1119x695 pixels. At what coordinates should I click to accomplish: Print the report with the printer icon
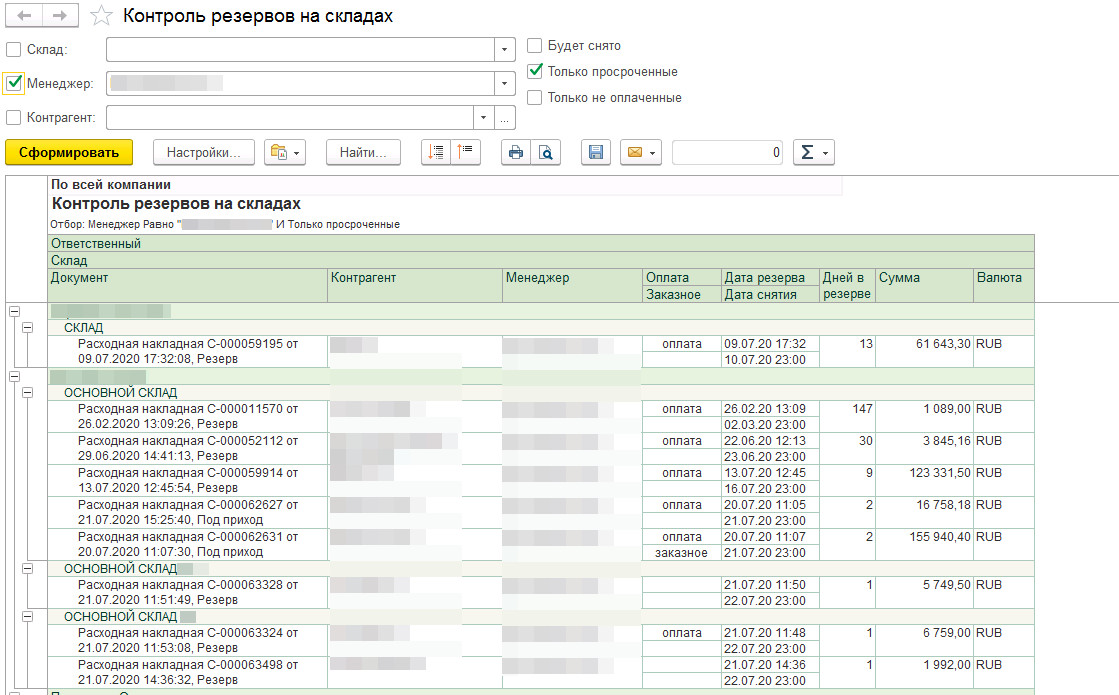coord(516,152)
